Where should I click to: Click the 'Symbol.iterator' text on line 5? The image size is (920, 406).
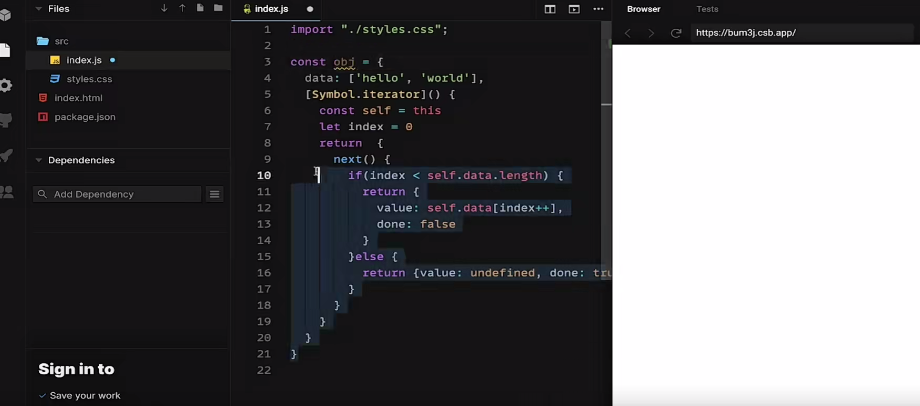[366, 94]
